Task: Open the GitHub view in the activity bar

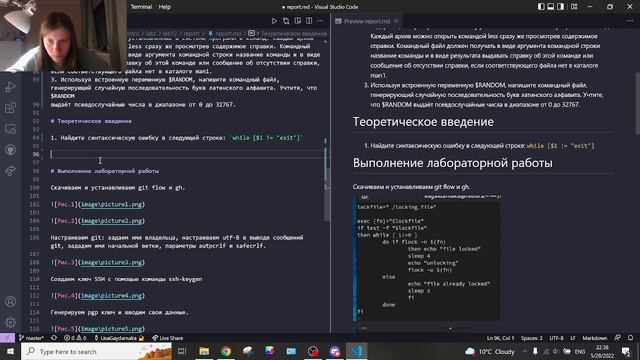Action: (x=10, y=150)
